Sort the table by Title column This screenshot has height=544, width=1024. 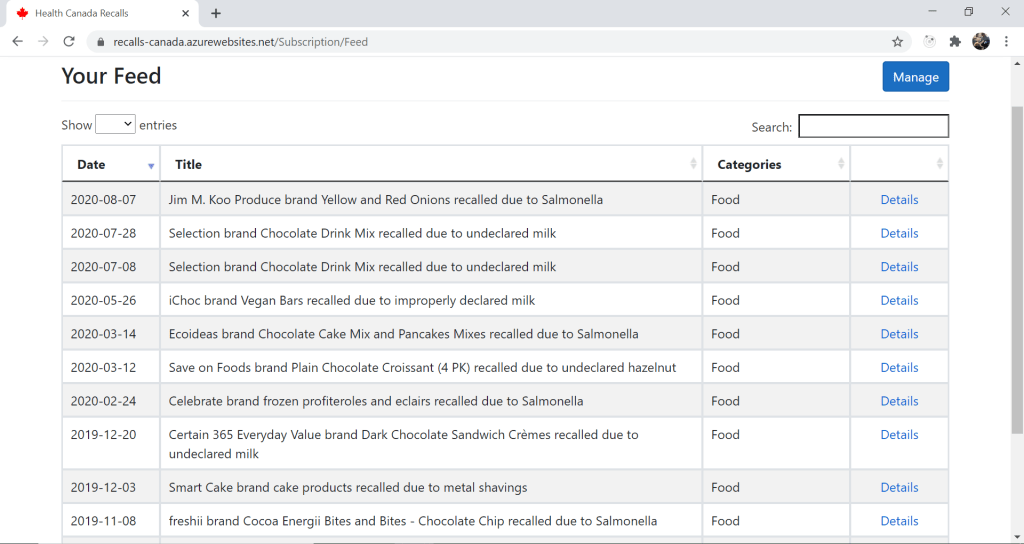pyautogui.click(x=430, y=164)
